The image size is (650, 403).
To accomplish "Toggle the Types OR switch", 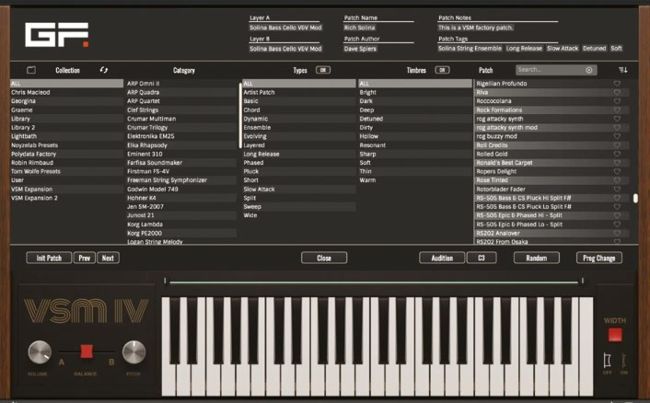I will point(323,70).
